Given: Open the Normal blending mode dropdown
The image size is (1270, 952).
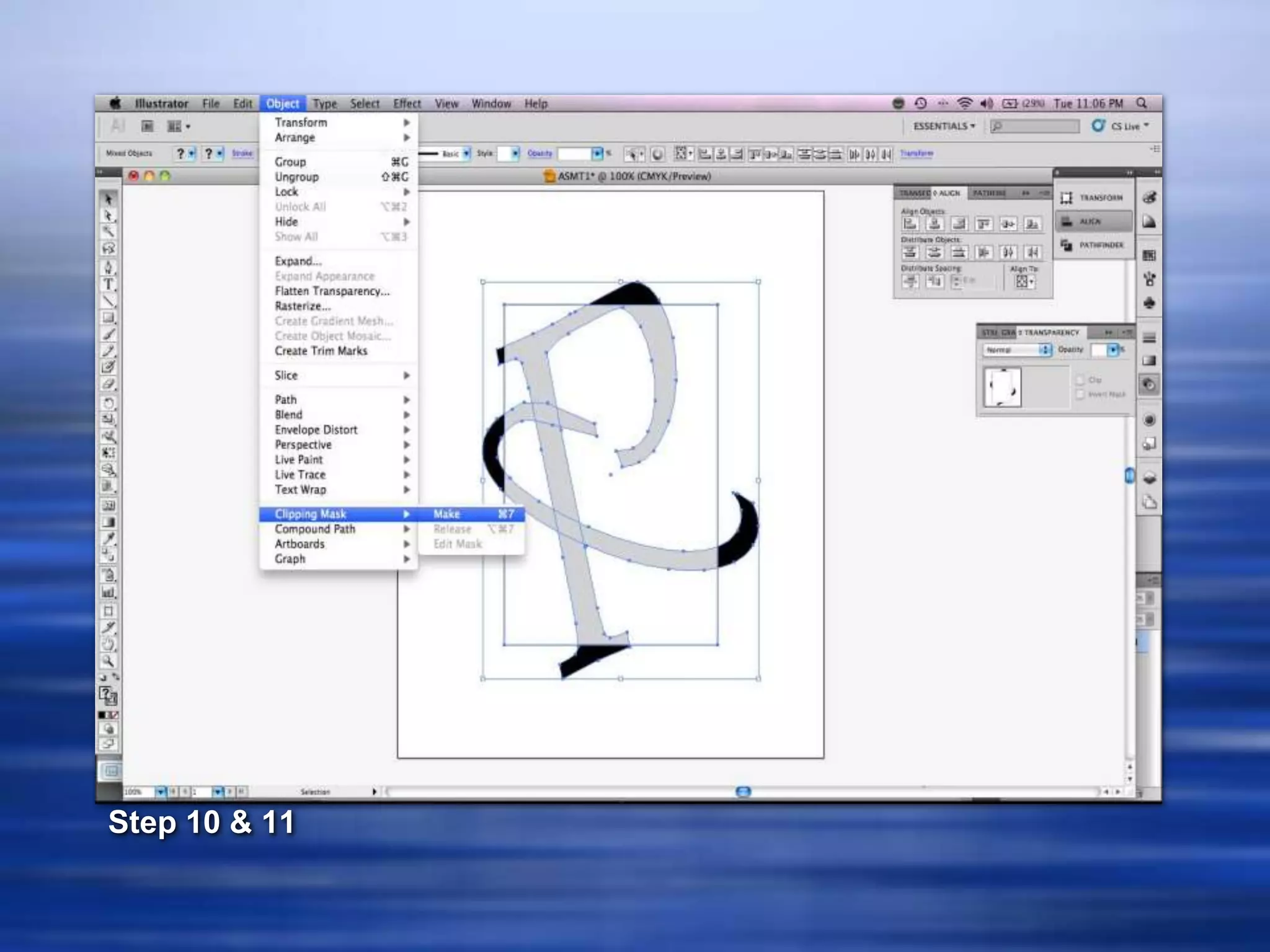Looking at the screenshot, I should click(1017, 350).
